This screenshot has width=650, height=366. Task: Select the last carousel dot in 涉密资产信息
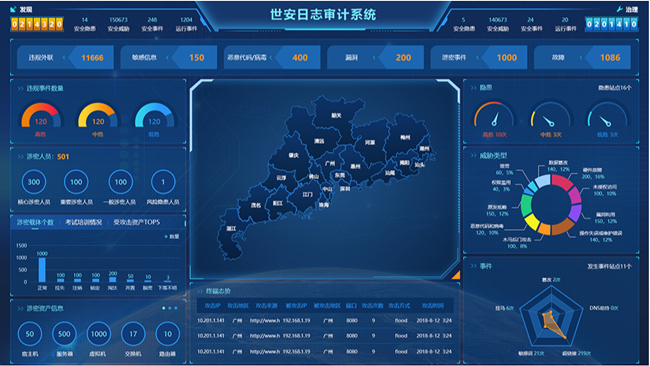(x=176, y=308)
